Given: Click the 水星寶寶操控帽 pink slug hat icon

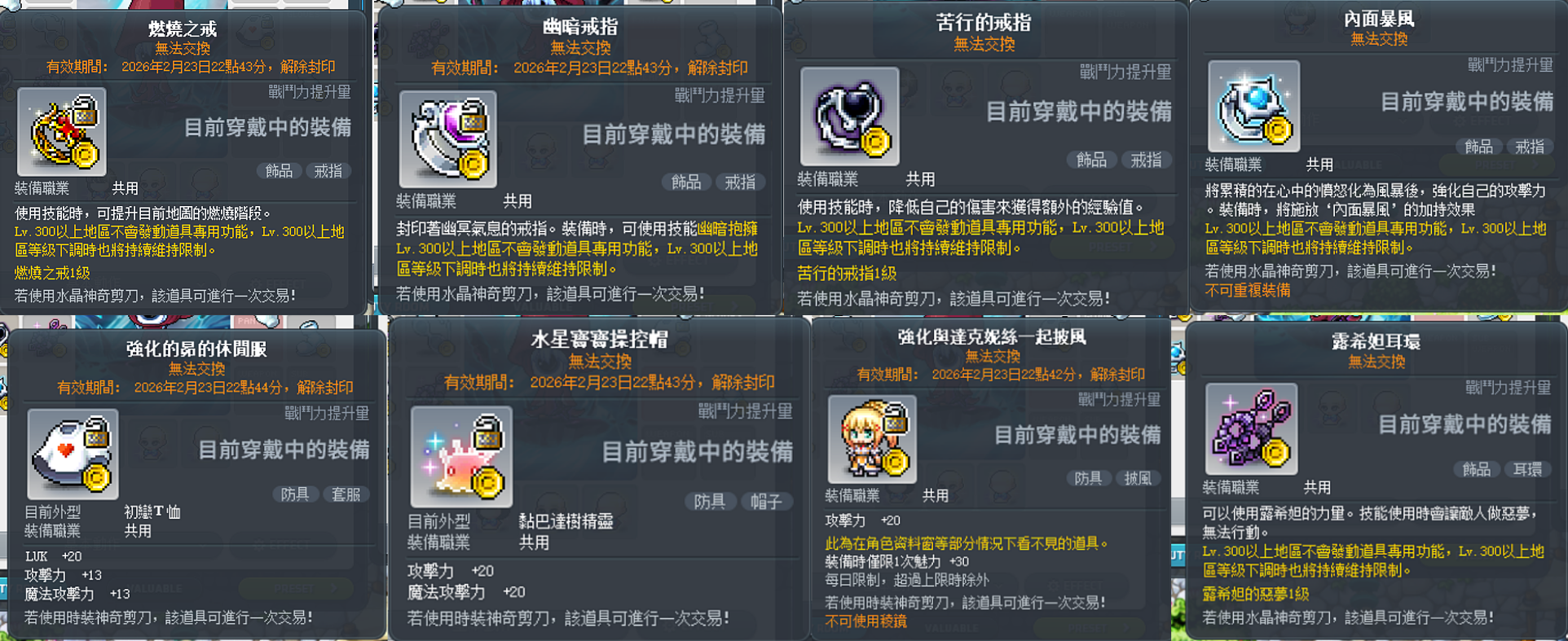Looking at the screenshot, I should pyautogui.click(x=461, y=457).
